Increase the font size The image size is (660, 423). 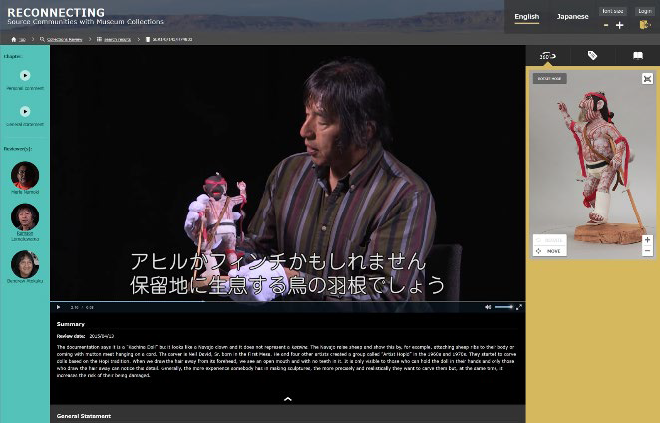pos(619,25)
